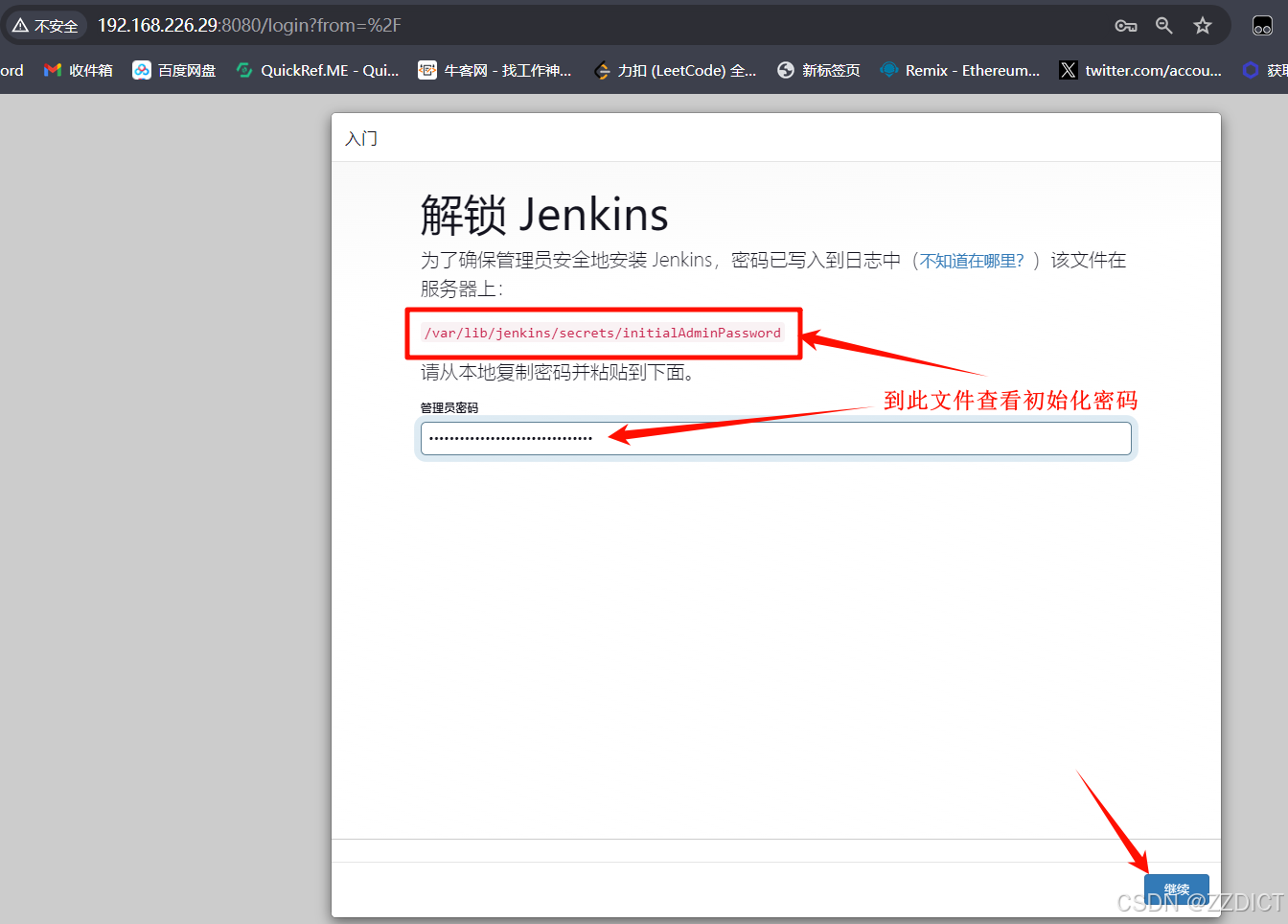The width and height of the screenshot is (1288, 924).
Task: Click the 请从本地复制密码并粘贴到下面 instruction text
Action: 557,373
